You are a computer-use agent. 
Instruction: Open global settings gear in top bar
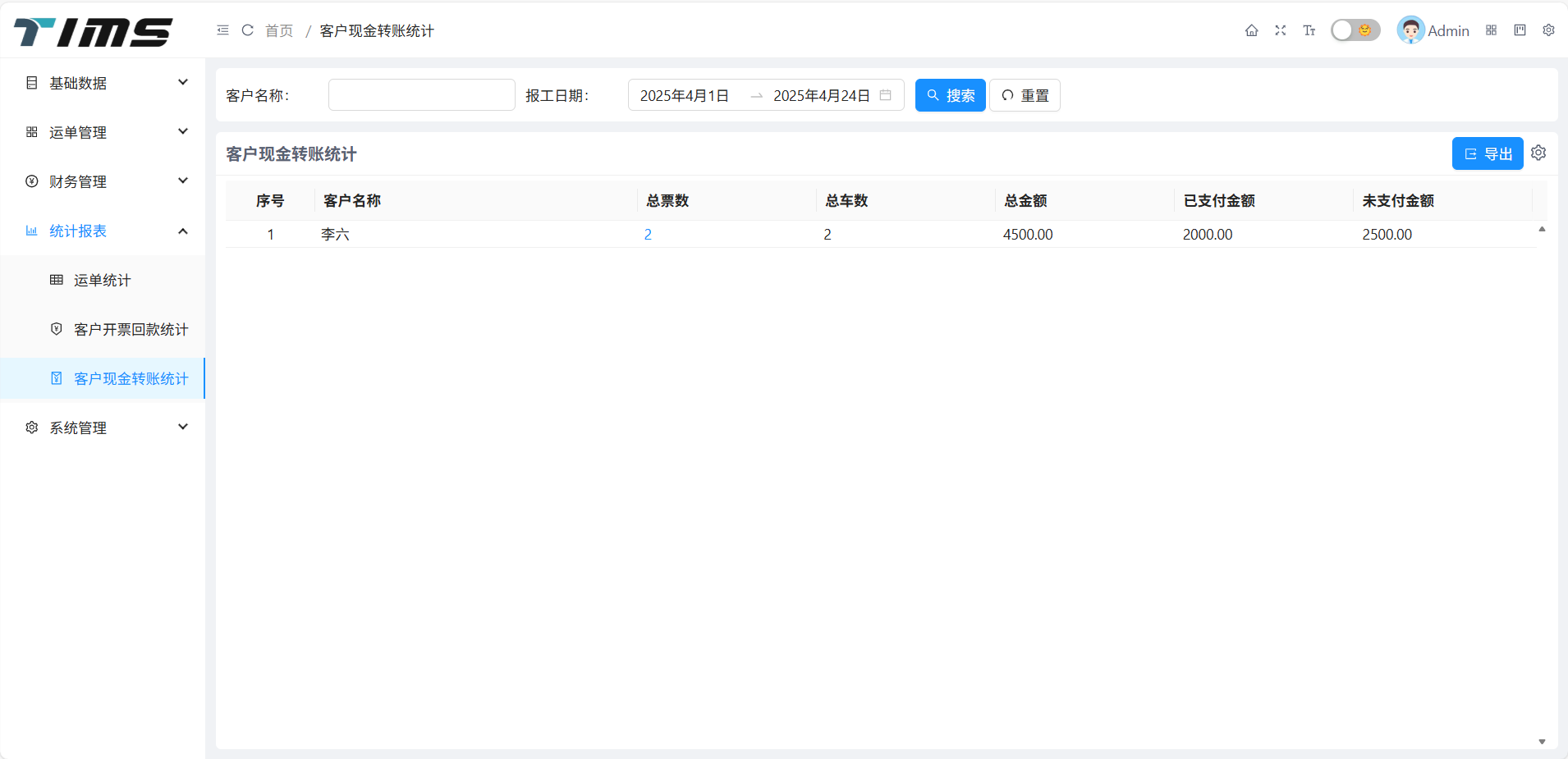1548,30
